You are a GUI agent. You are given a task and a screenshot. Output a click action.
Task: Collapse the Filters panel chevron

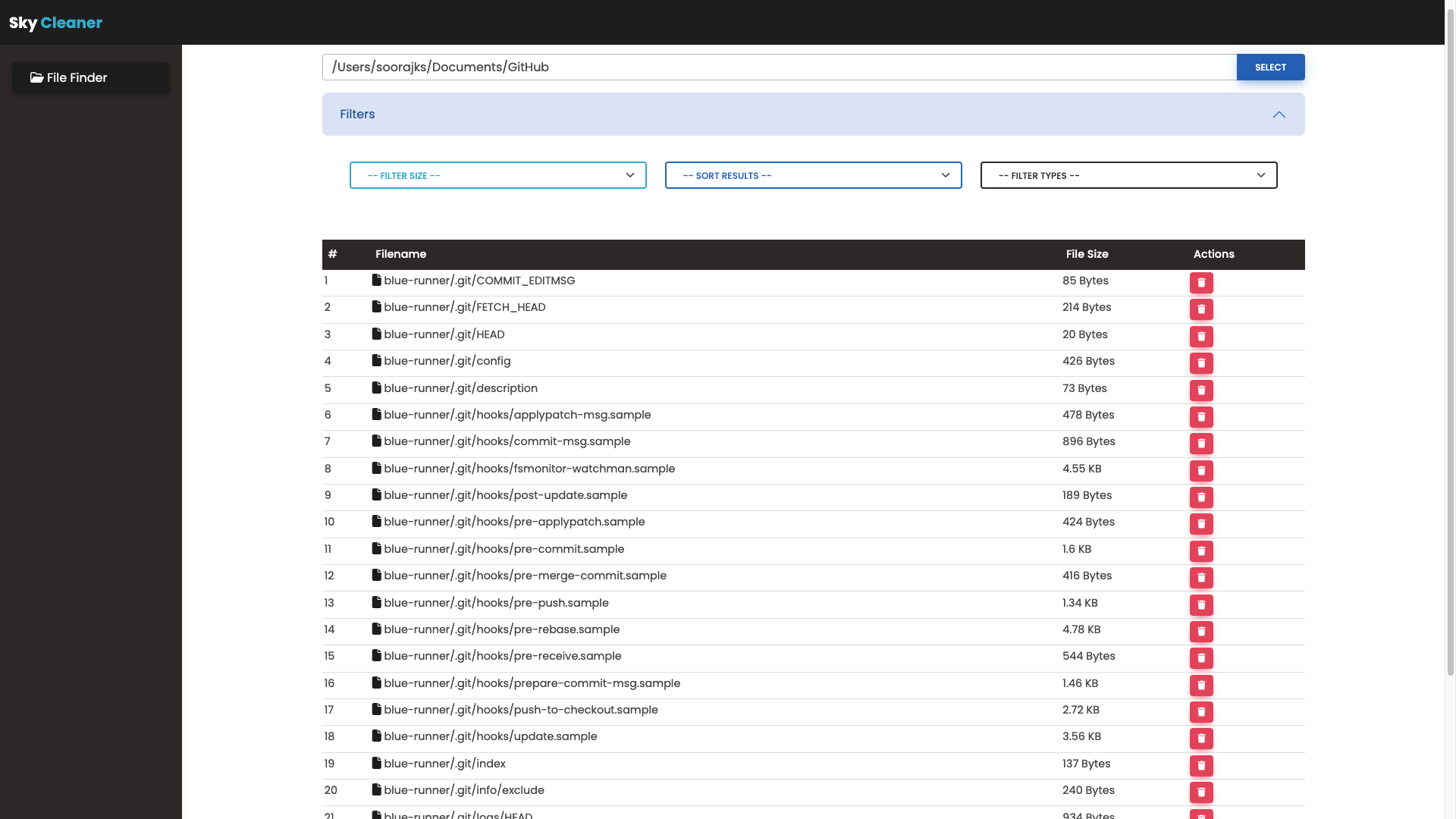tap(1279, 115)
